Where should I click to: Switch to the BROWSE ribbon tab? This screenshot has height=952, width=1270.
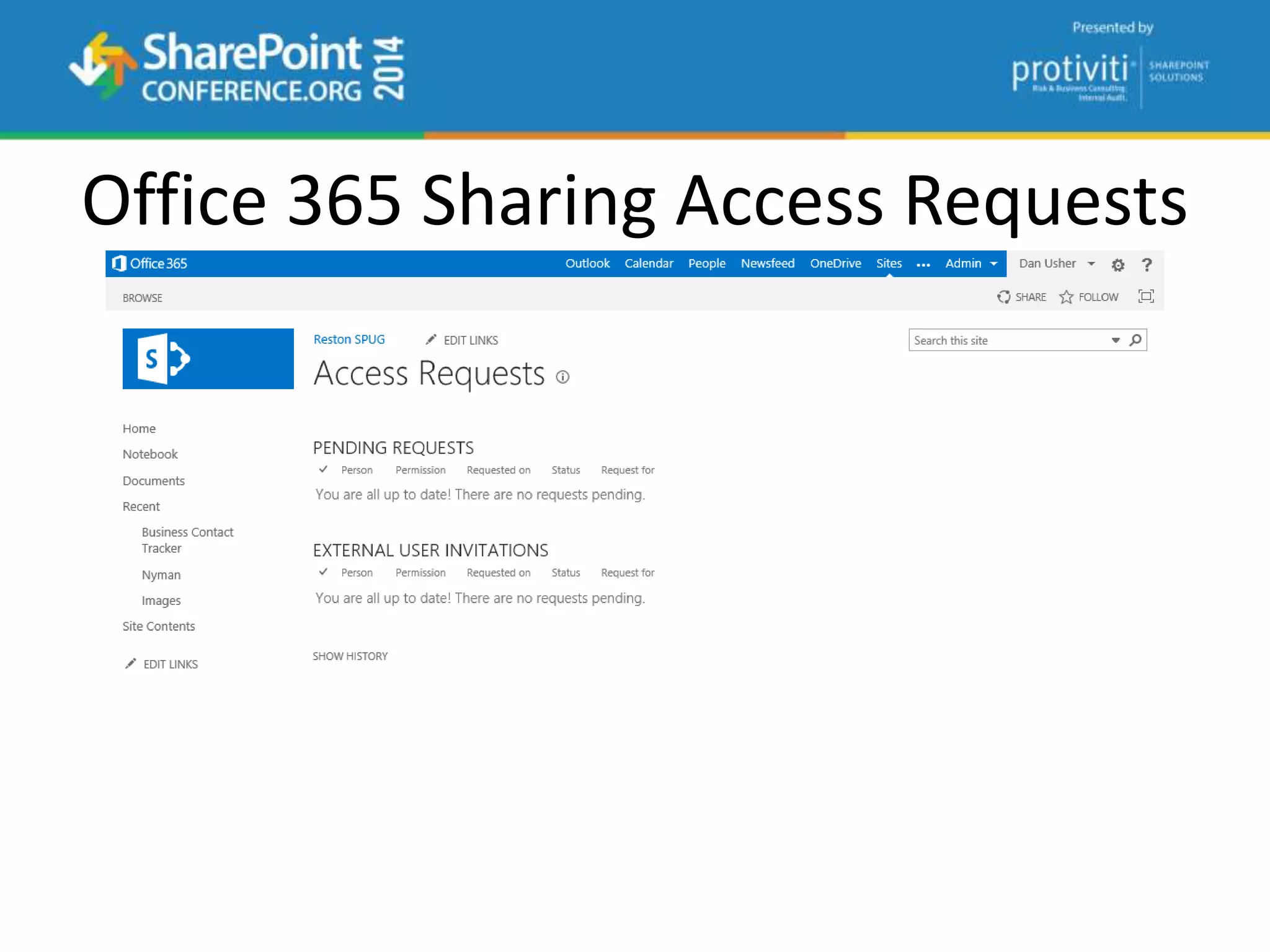(x=142, y=298)
